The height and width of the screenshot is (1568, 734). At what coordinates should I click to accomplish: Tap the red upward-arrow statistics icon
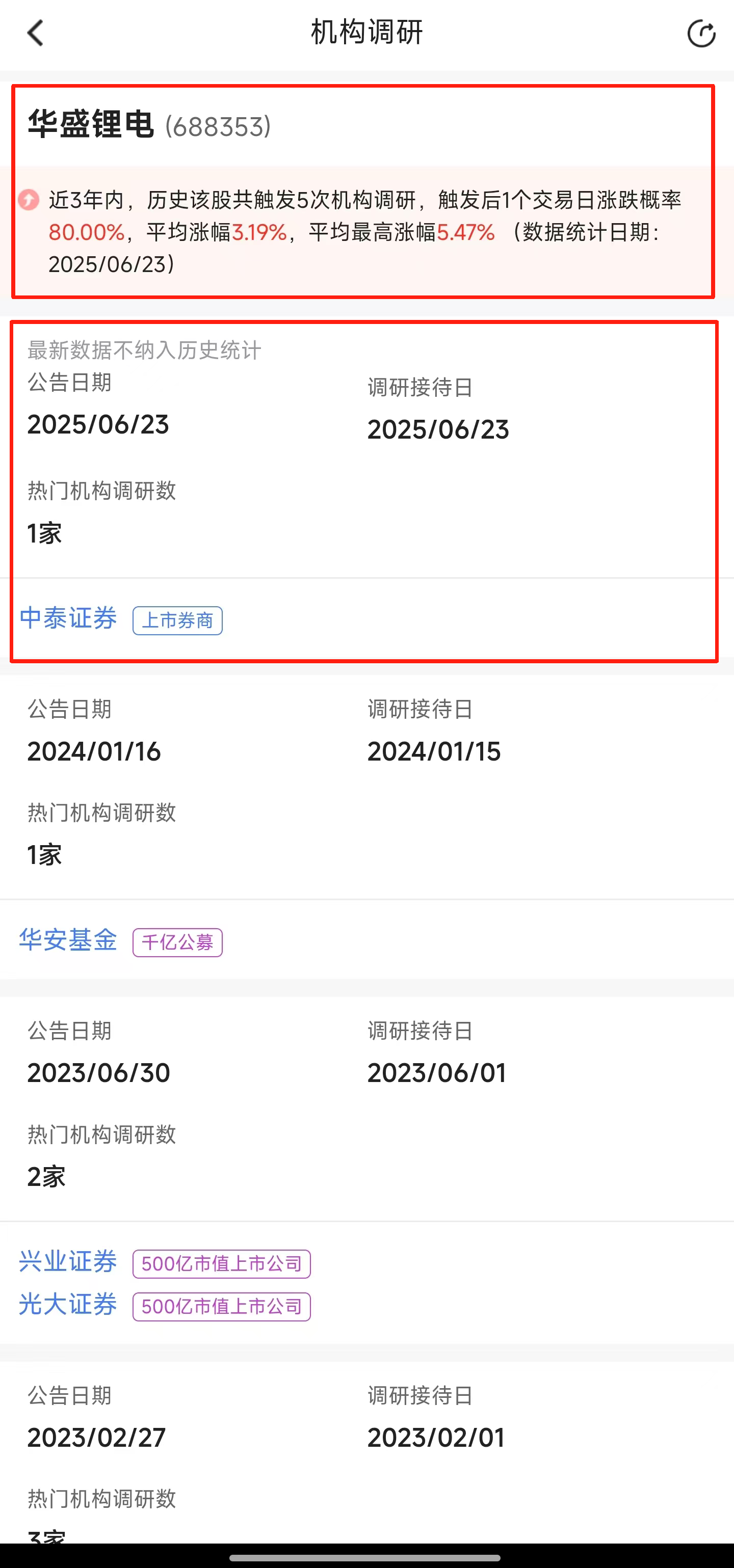(28, 200)
